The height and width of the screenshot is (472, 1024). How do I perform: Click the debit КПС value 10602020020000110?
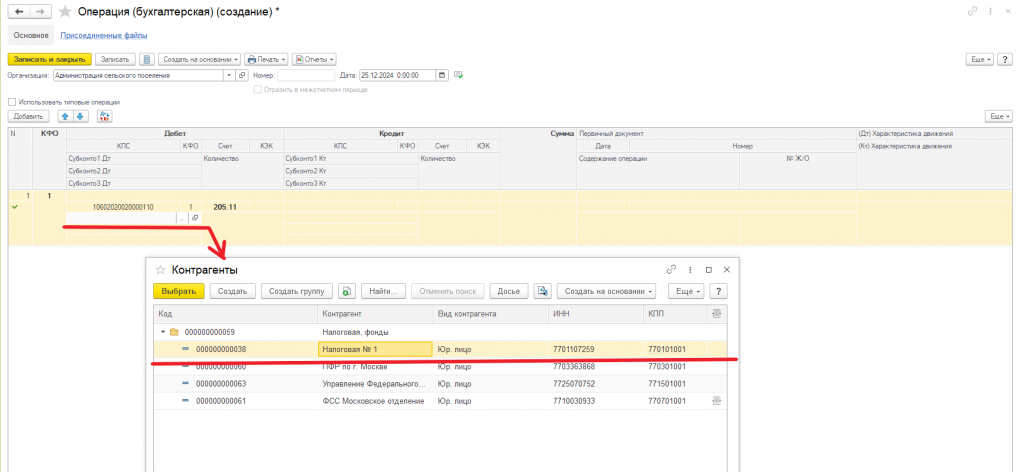pyautogui.click(x=123, y=207)
